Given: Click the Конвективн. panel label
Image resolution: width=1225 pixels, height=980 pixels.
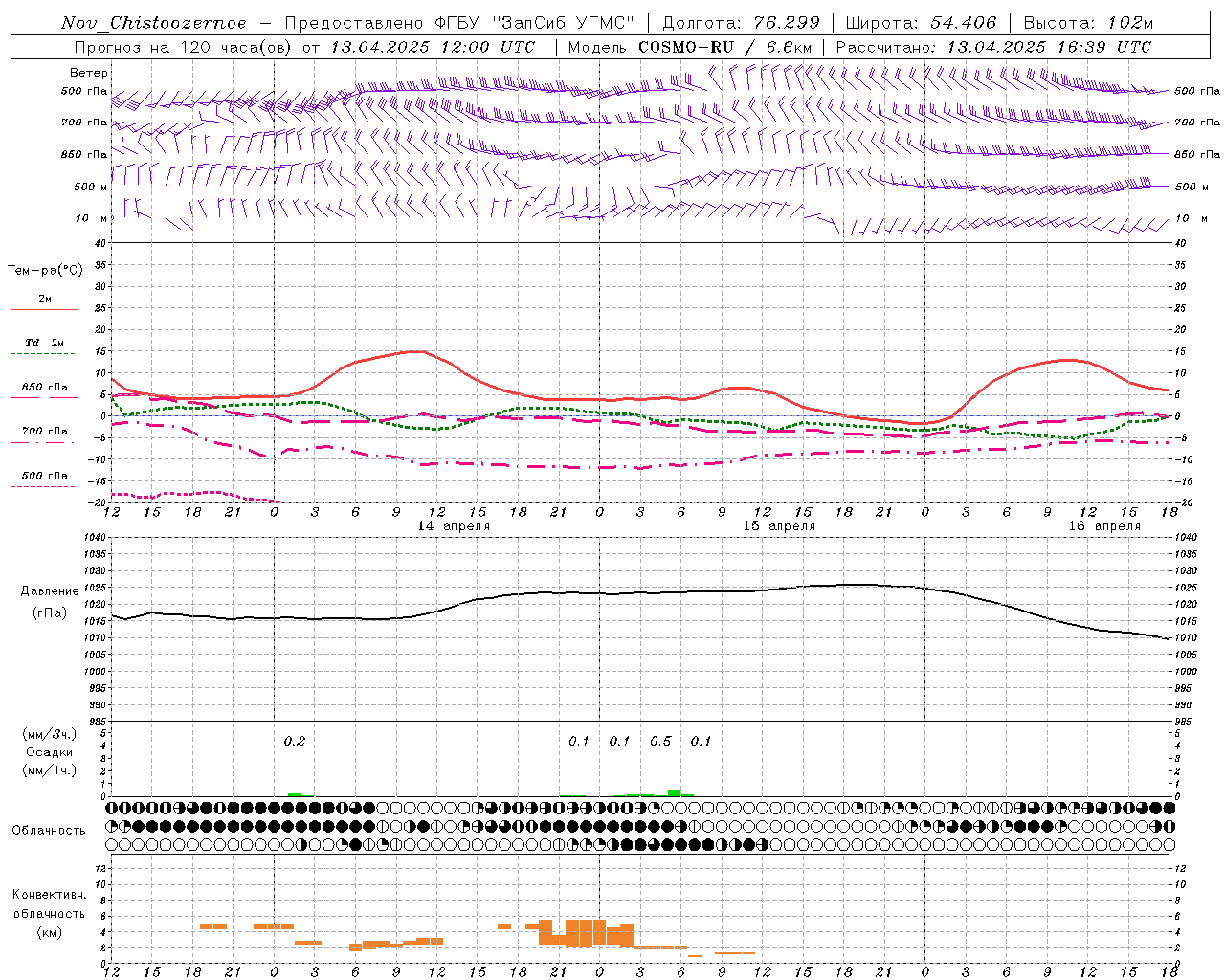Looking at the screenshot, I should point(49,896).
